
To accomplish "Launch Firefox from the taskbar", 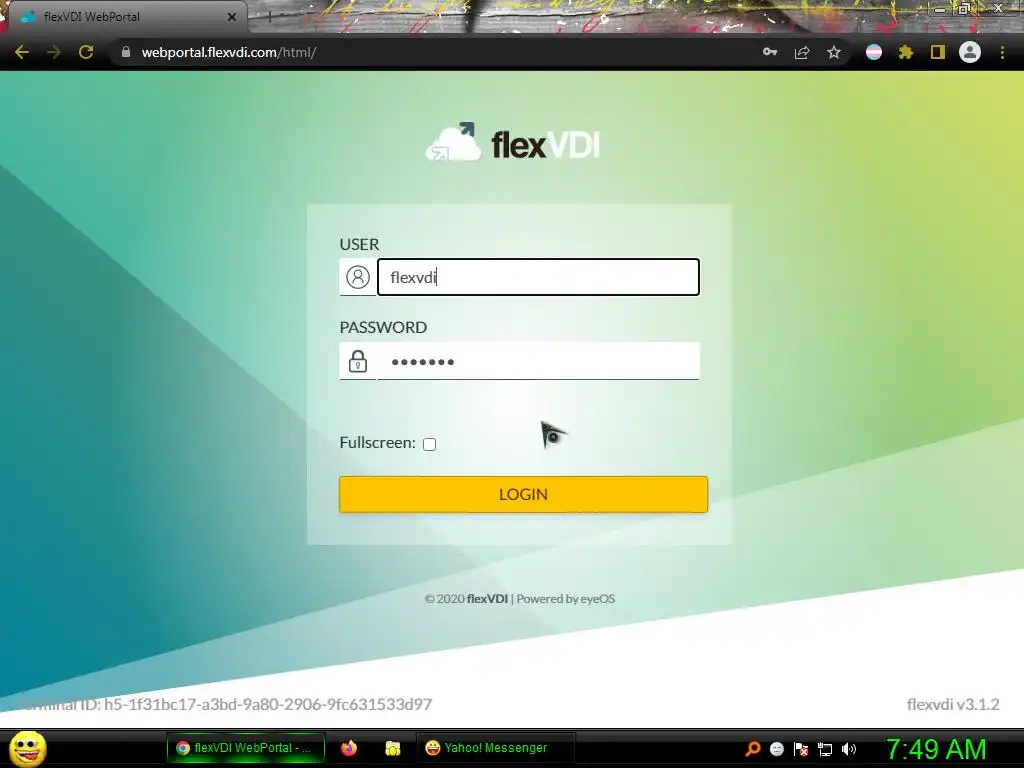I will click(349, 748).
